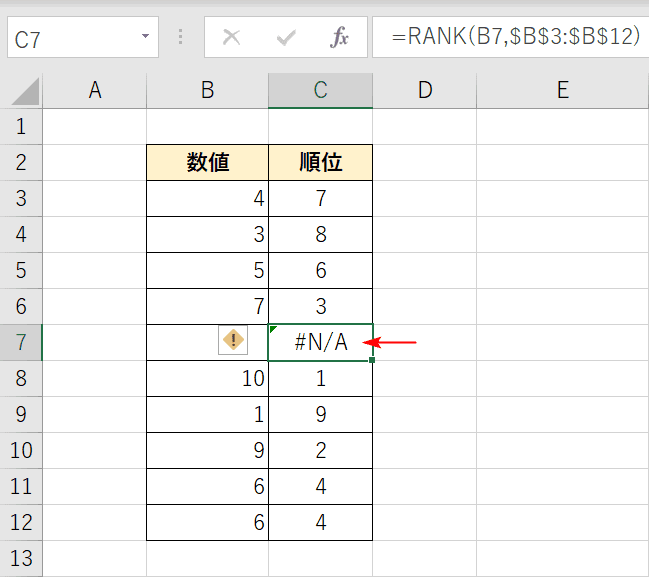The height and width of the screenshot is (577, 649).
Task: Select cell C8 containing rank 1
Action: [x=320, y=378]
